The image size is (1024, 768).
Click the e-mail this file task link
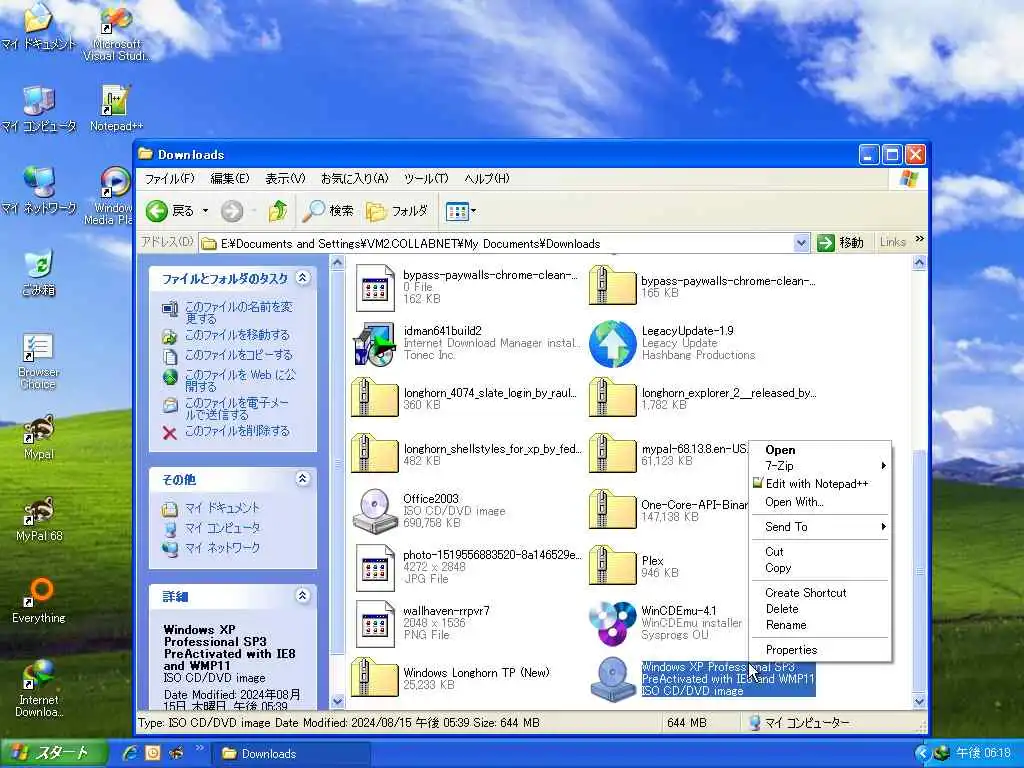(x=236, y=409)
